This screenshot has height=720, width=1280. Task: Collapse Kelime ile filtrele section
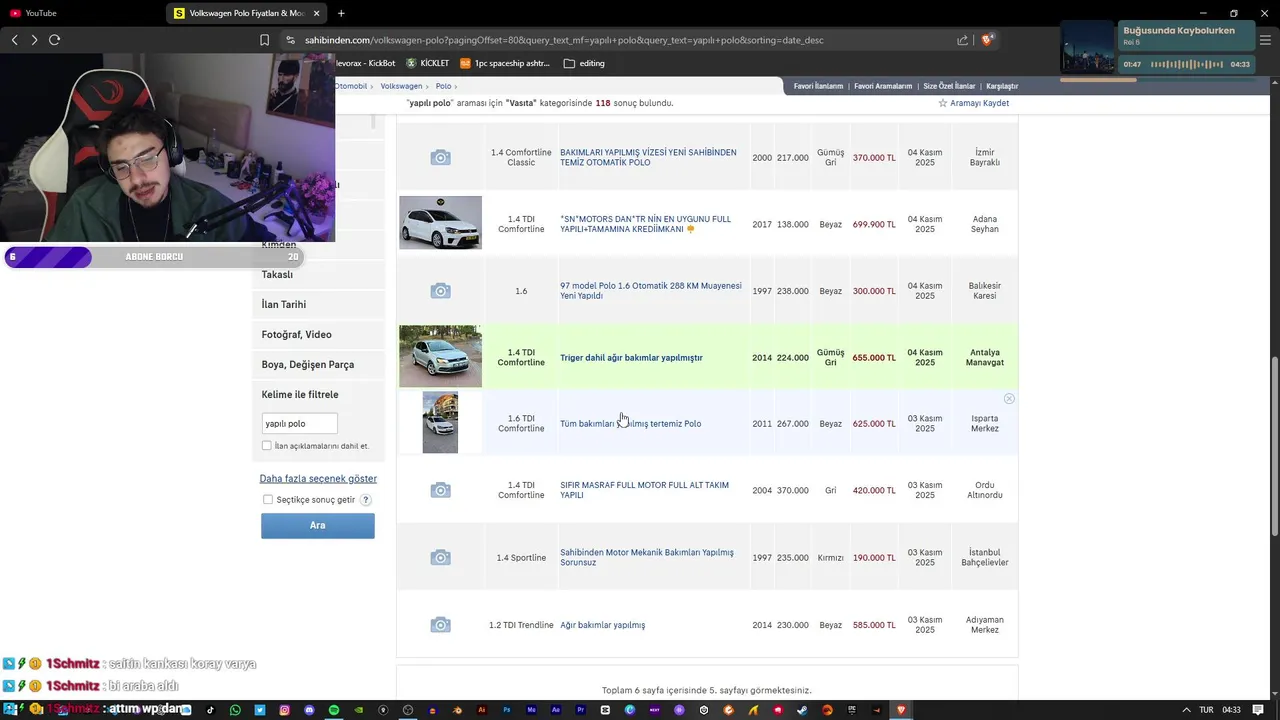pos(300,395)
